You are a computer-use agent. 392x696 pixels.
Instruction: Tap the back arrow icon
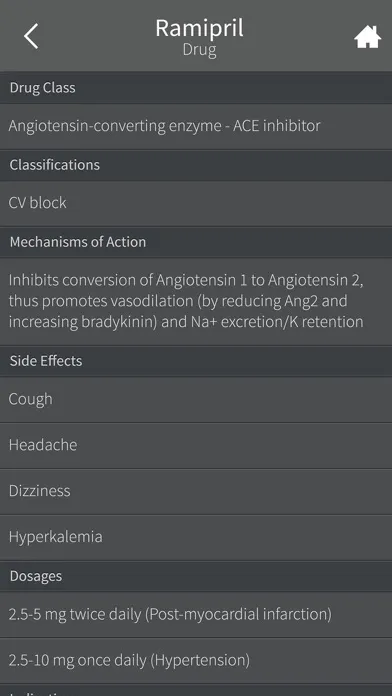(x=31, y=36)
